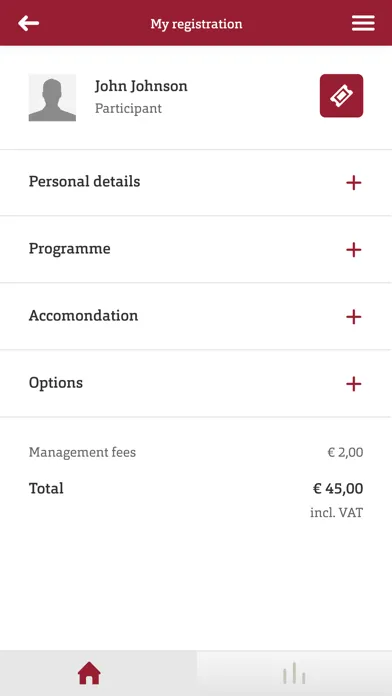Click the Programme section label

point(70,249)
